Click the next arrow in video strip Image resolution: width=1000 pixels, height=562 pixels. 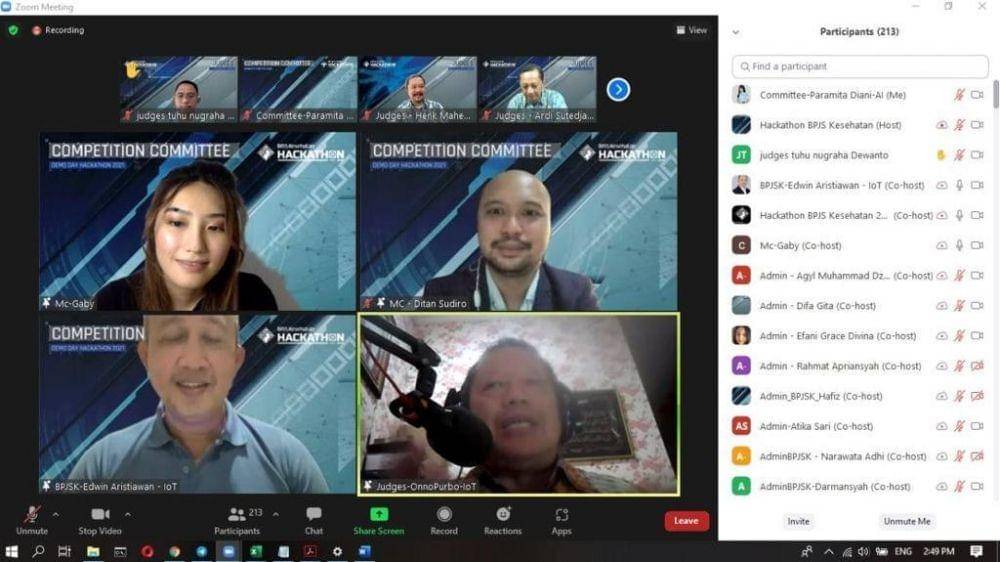coord(618,89)
